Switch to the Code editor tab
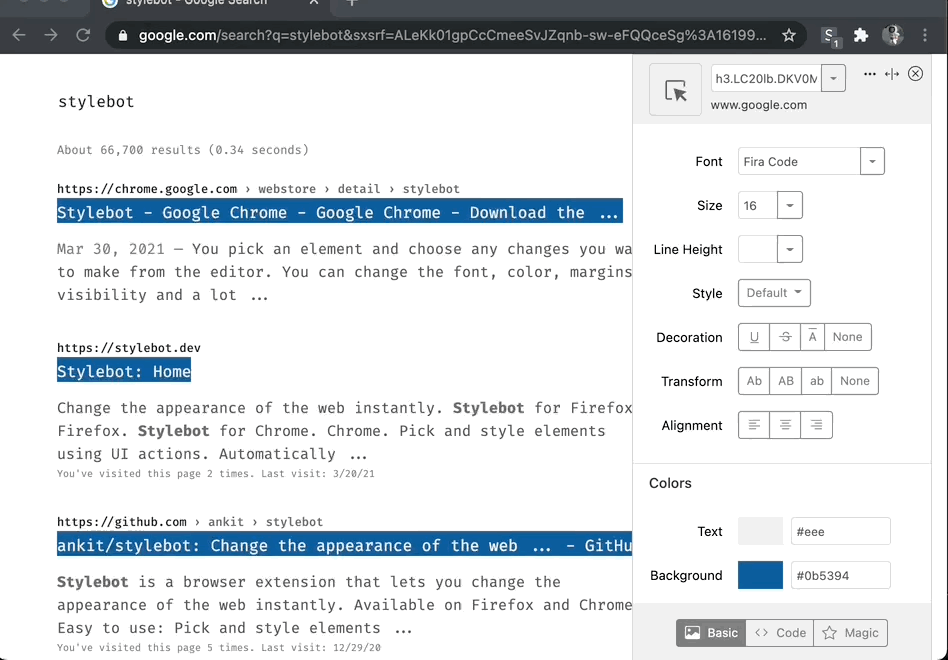Screen dimensions: 948x660 (780, 633)
